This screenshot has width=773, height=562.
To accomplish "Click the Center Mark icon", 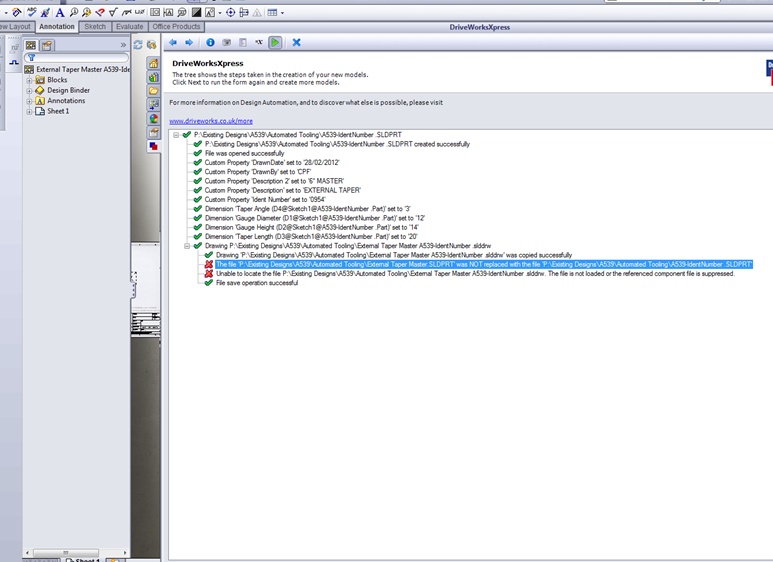I will 230,12.
